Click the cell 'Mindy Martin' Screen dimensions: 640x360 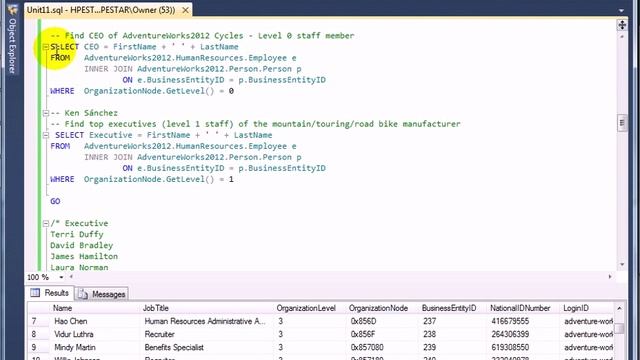[95, 347]
